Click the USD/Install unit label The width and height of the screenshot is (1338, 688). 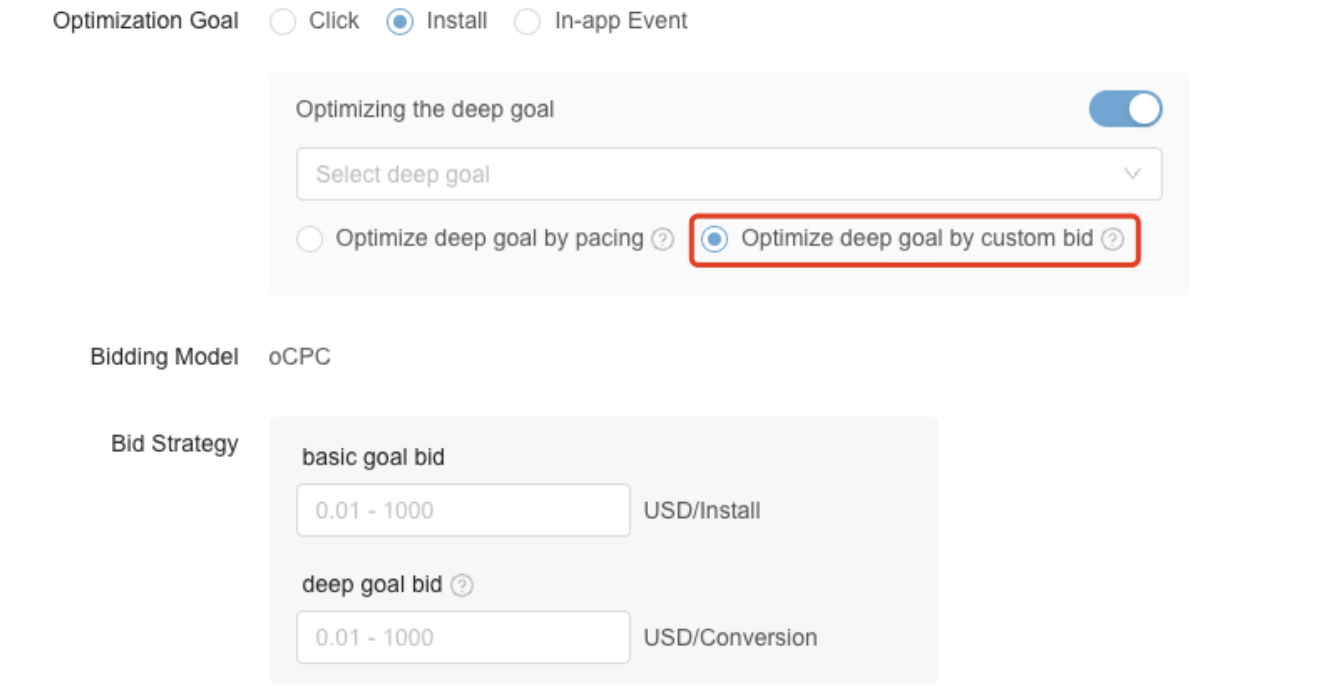click(702, 511)
